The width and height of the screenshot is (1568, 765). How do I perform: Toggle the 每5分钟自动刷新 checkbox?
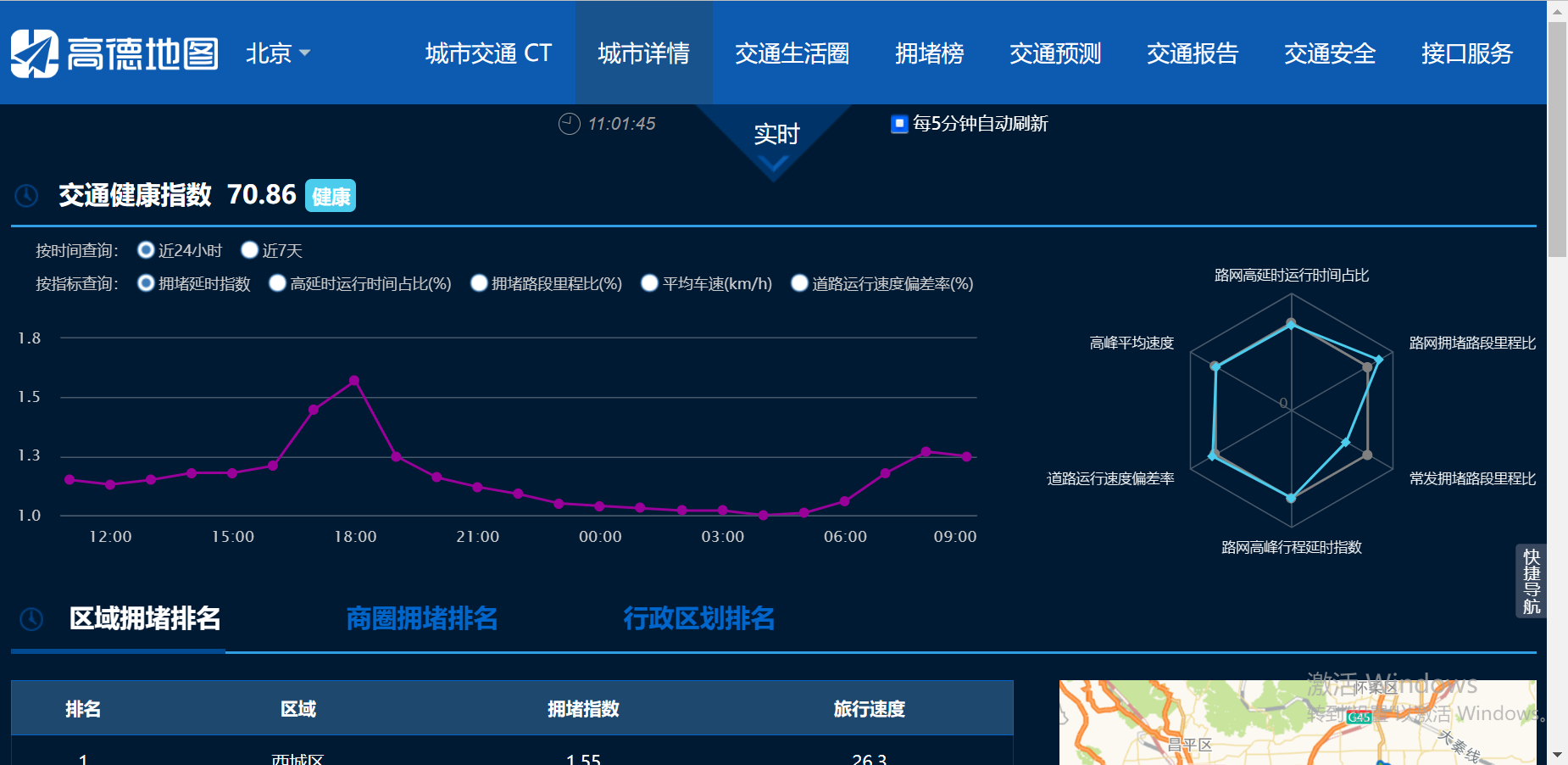(x=900, y=124)
